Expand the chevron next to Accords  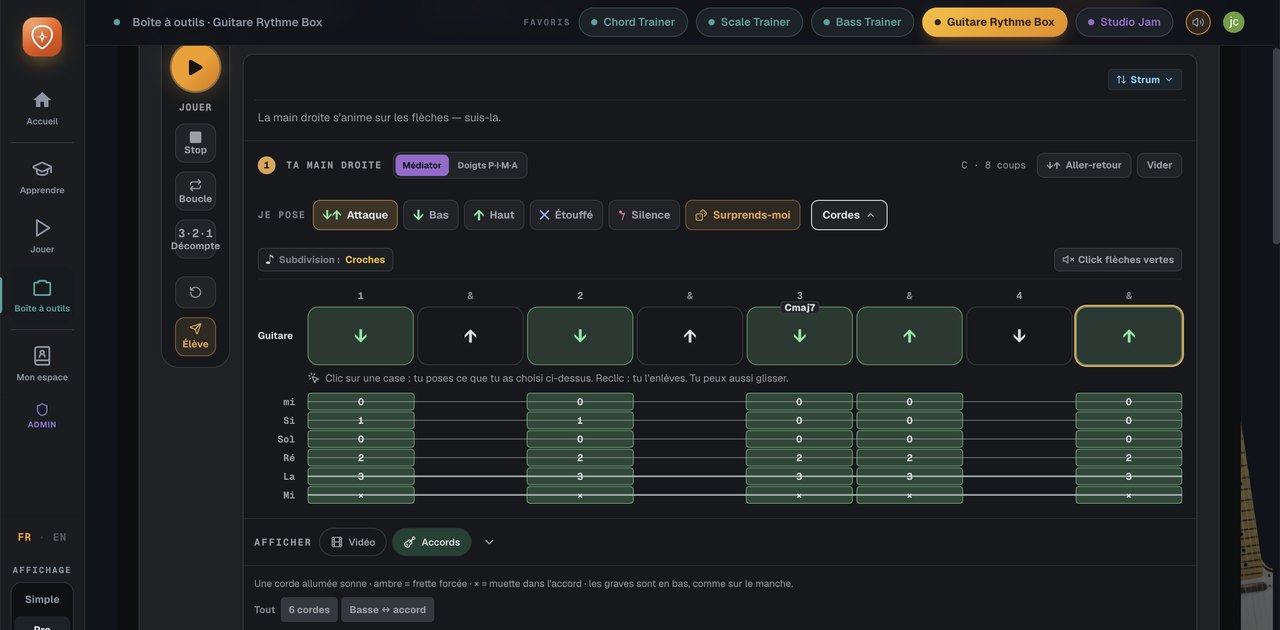(x=489, y=542)
